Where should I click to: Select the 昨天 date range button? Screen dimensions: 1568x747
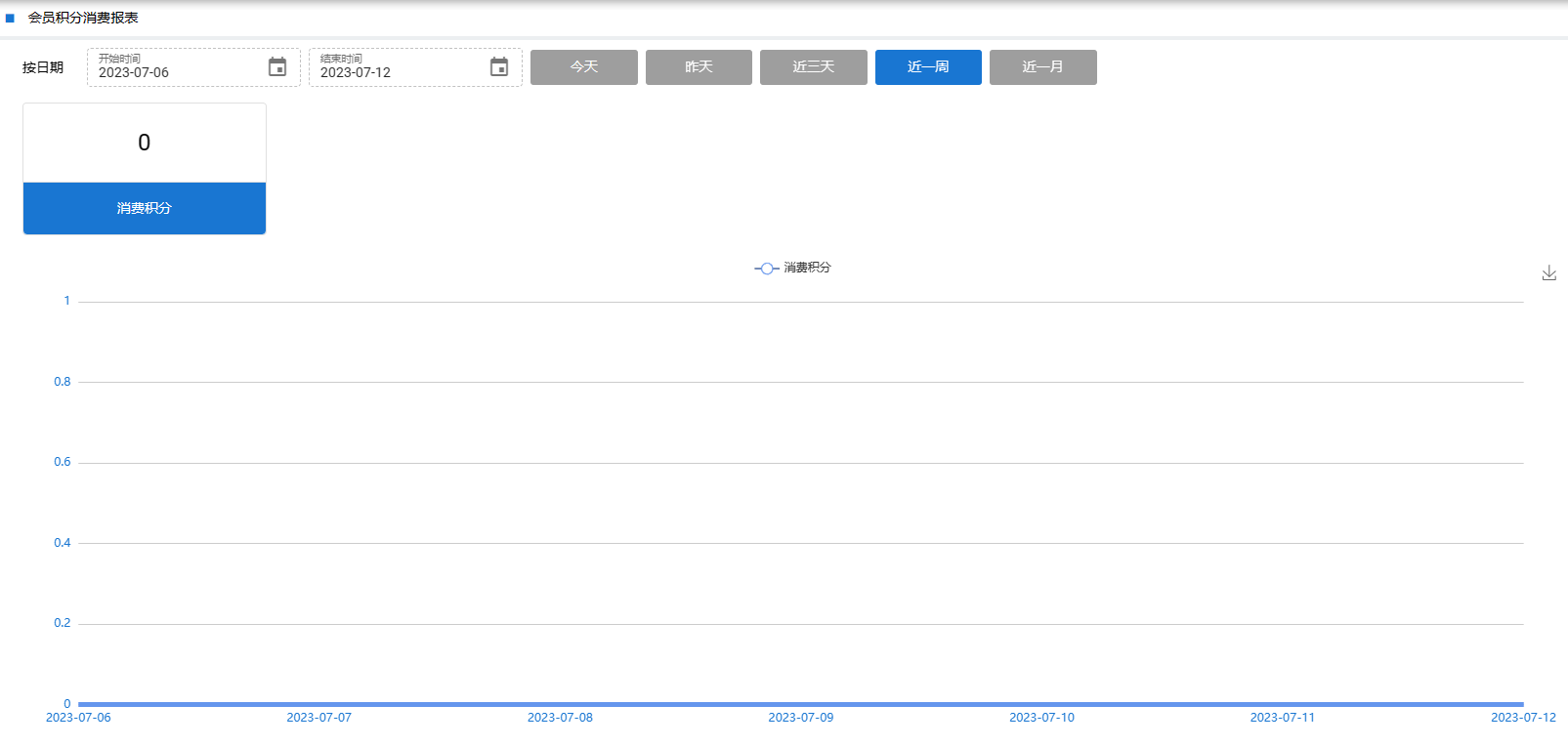click(699, 67)
